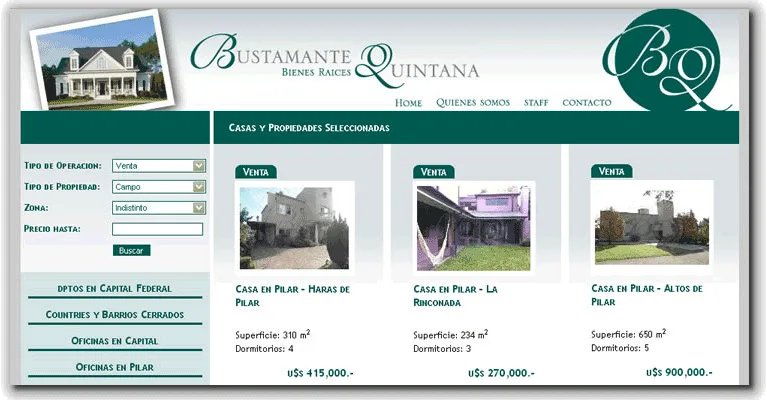767x400 pixels.
Task: Expand the Zona dropdown
Action: pos(159,208)
